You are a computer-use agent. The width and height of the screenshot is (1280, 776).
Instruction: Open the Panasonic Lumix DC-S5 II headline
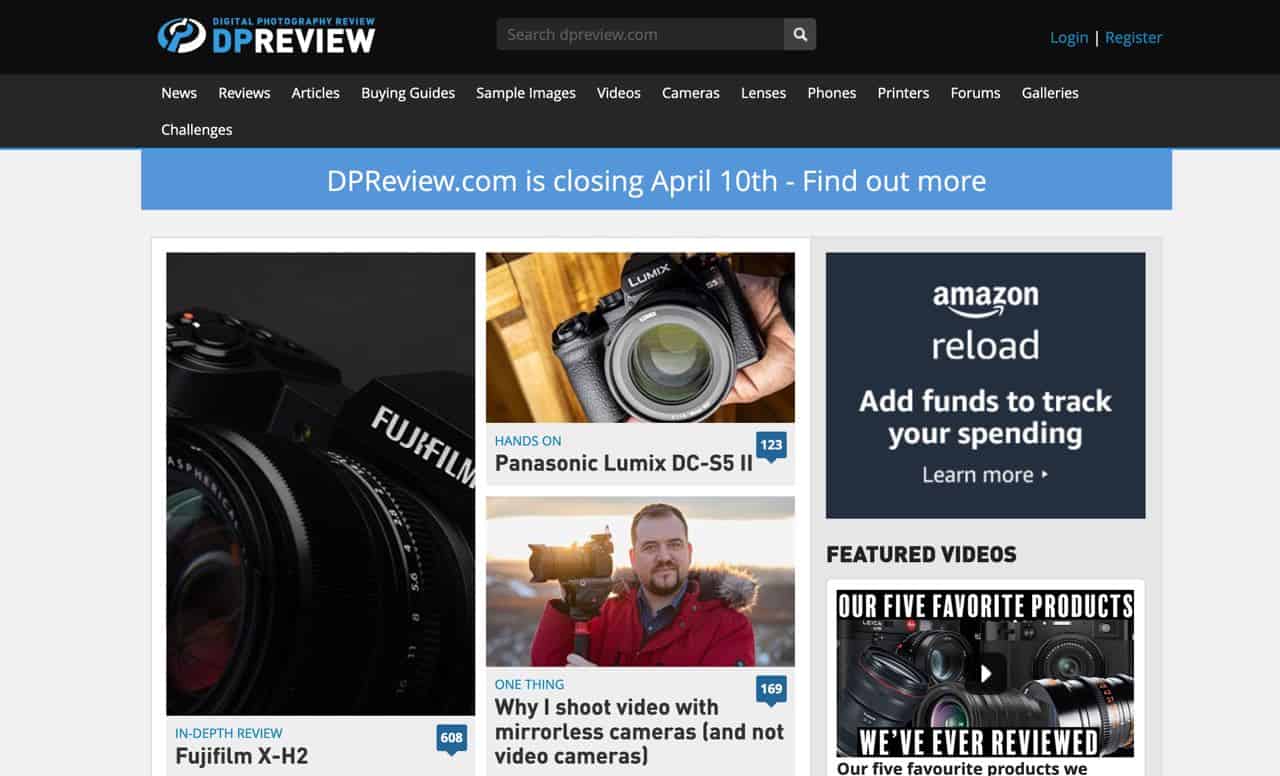[x=623, y=463]
